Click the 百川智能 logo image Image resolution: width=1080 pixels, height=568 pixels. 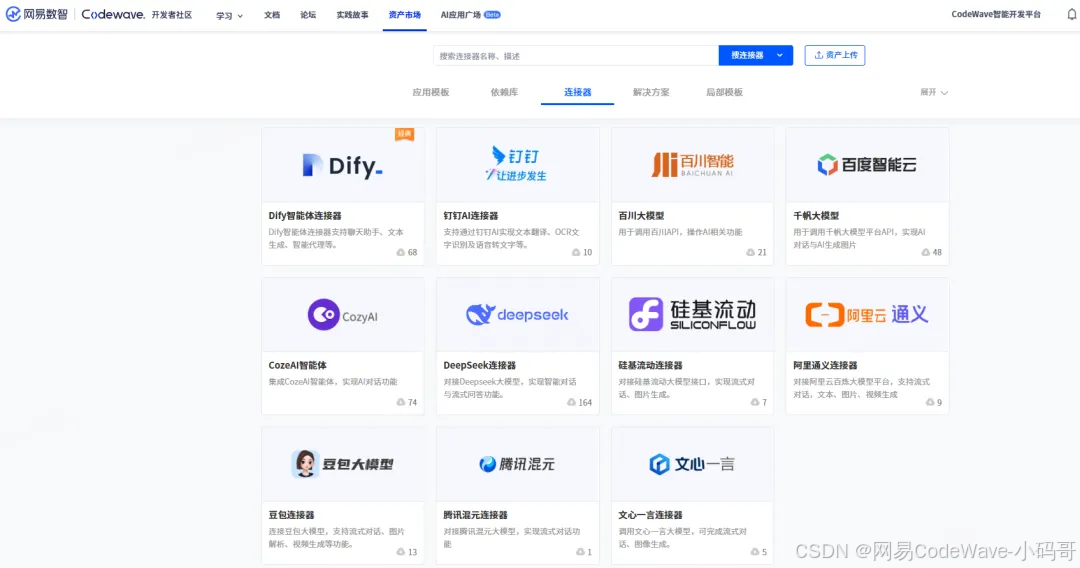692,165
